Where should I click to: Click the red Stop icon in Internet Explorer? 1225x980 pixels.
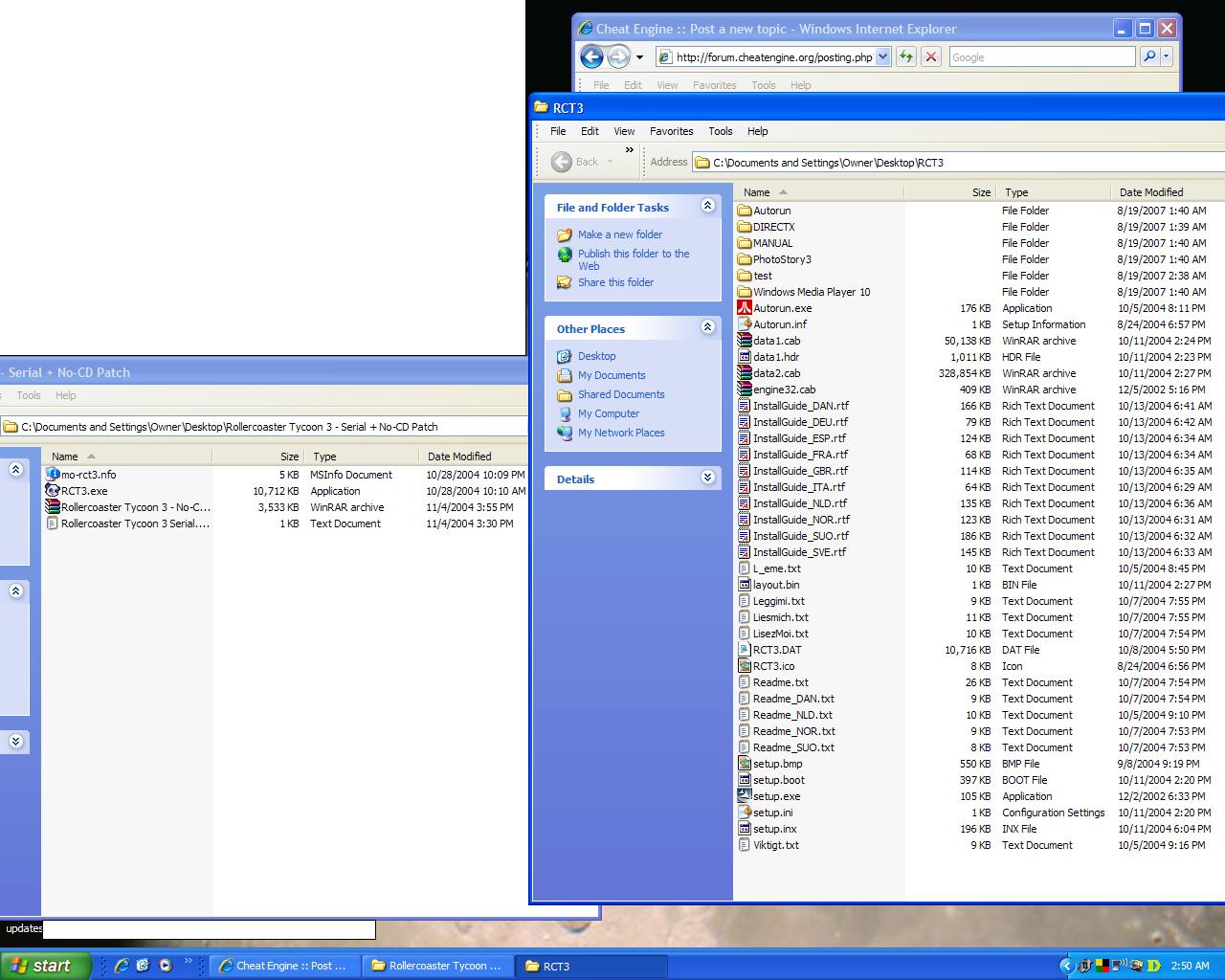click(930, 56)
